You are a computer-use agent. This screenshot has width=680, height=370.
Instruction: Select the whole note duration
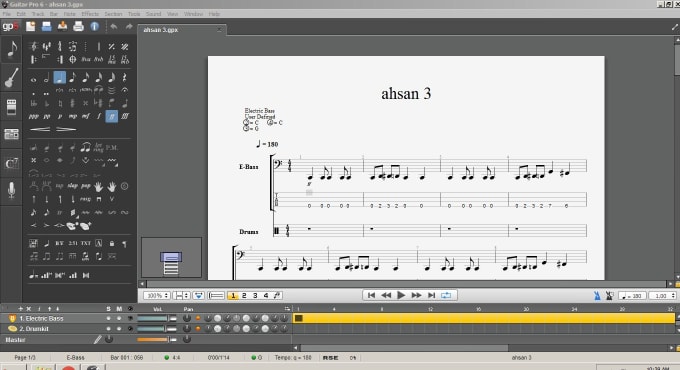[x=33, y=79]
